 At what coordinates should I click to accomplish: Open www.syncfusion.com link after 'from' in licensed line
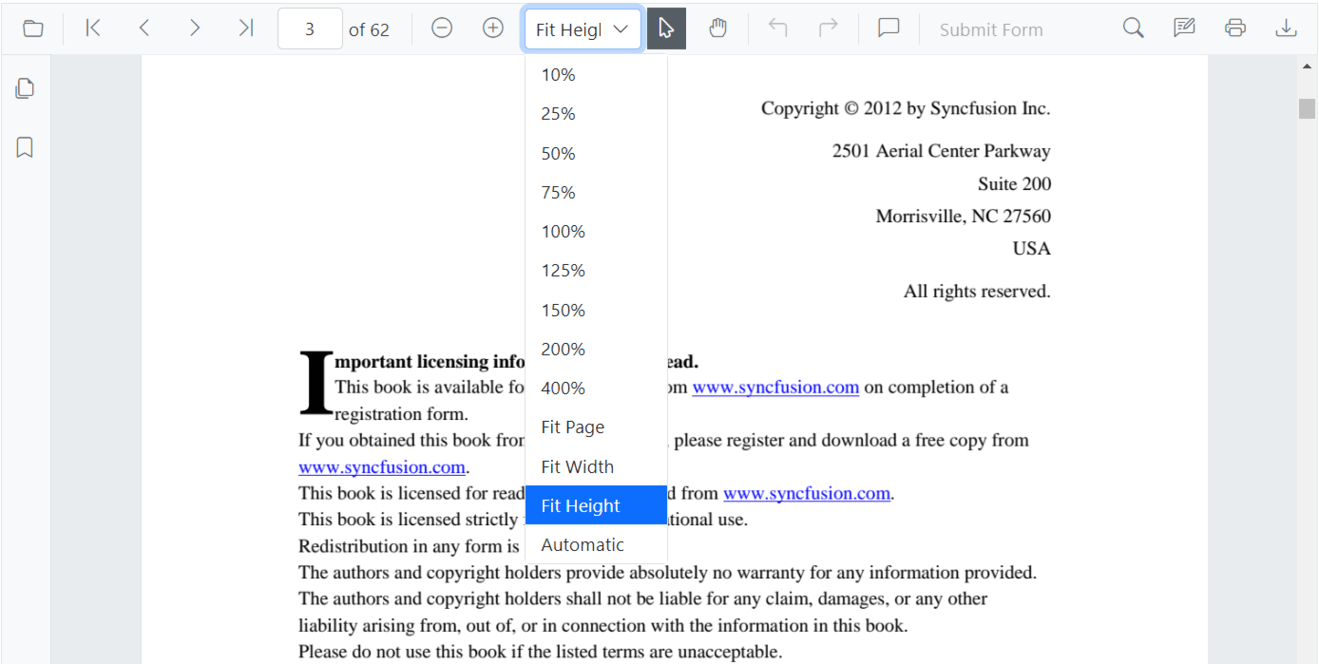pos(807,493)
